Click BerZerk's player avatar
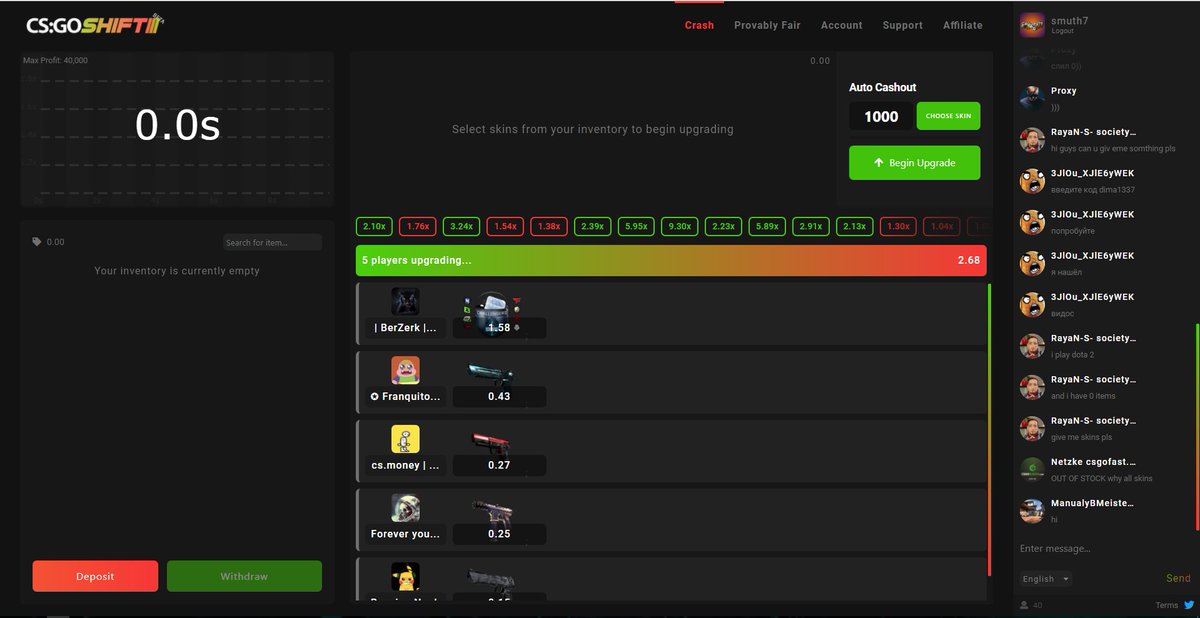Viewport: 1200px width, 618px height. (x=405, y=302)
